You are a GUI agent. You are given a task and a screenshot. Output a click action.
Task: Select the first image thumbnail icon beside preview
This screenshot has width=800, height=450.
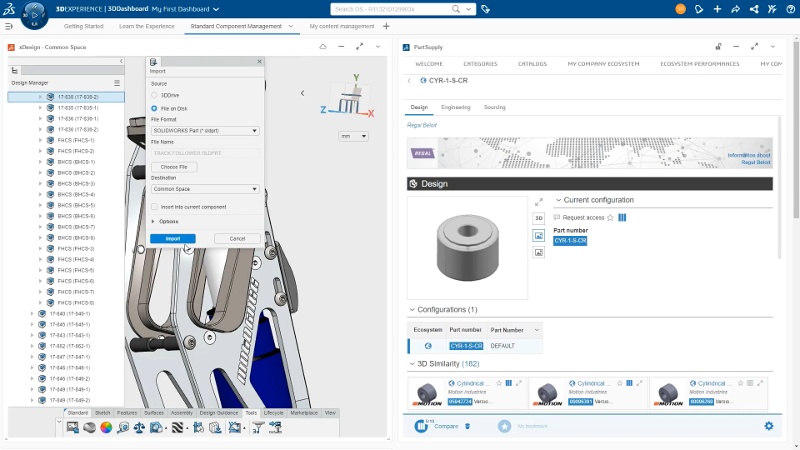click(x=539, y=235)
